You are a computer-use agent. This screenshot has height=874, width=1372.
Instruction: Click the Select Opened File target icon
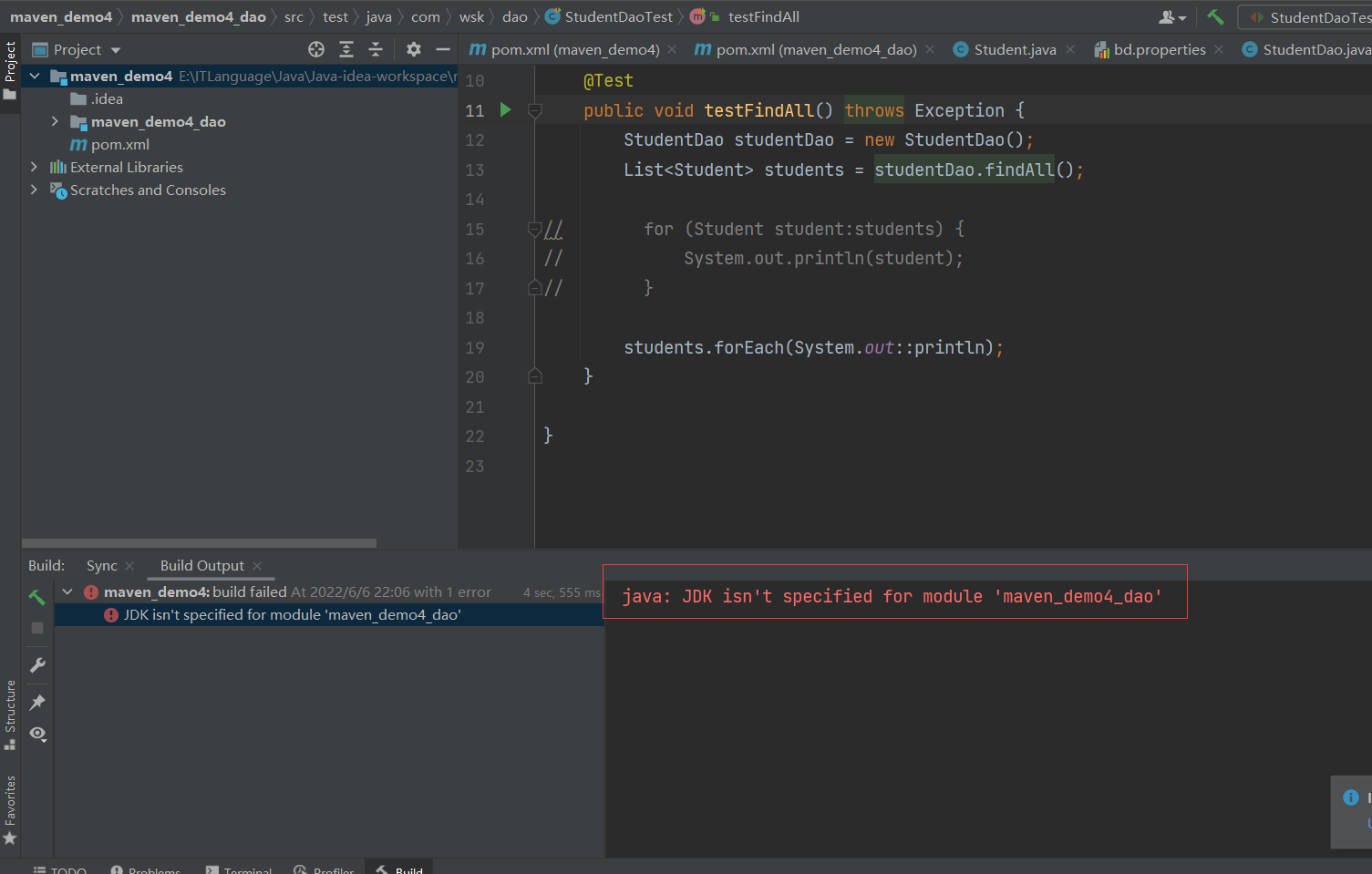316,49
